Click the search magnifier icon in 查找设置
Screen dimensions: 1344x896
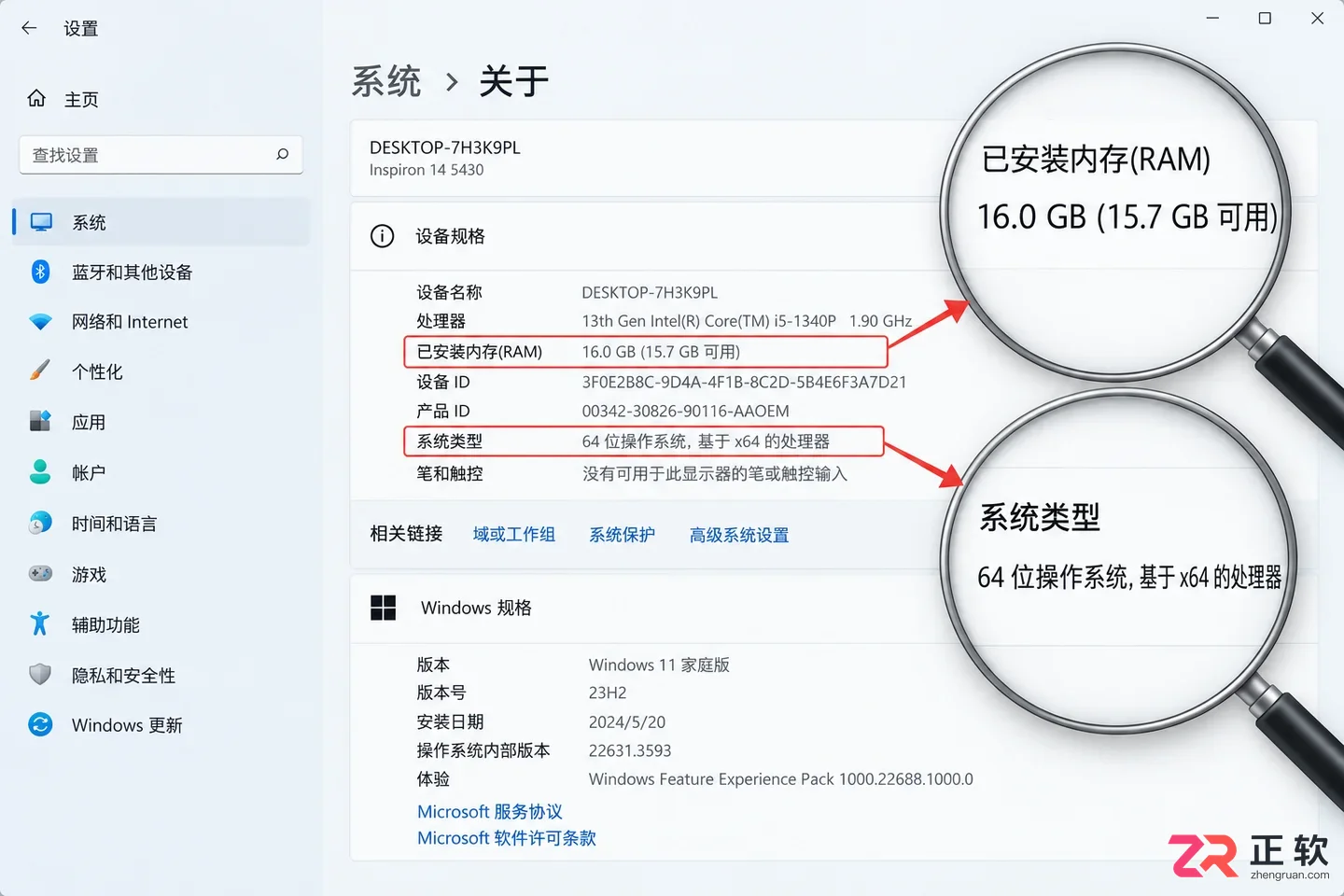click(x=282, y=154)
